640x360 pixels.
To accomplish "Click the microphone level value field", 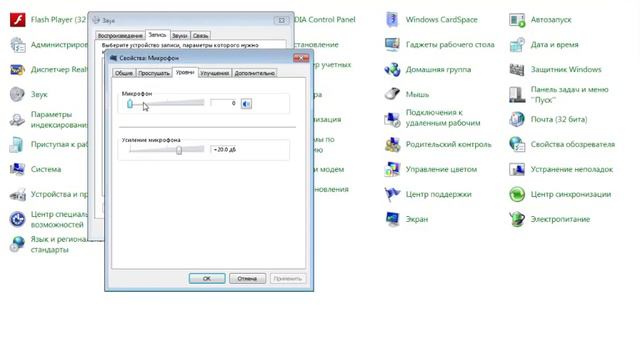I will click(223, 103).
